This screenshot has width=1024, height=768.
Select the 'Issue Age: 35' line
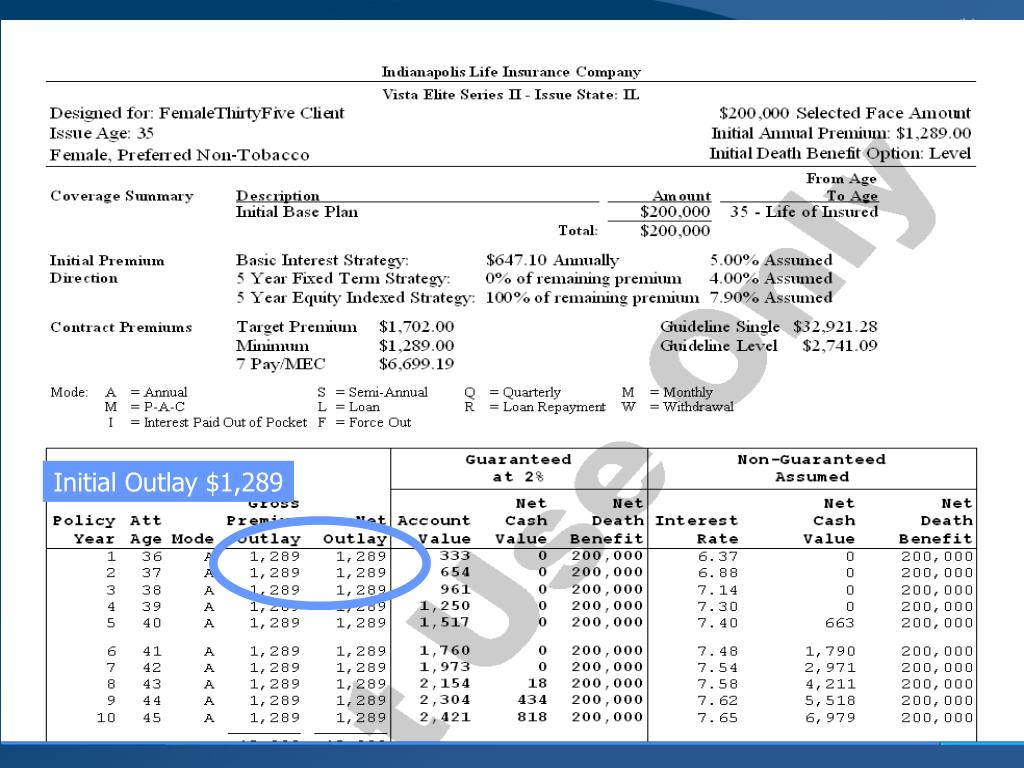(x=102, y=133)
